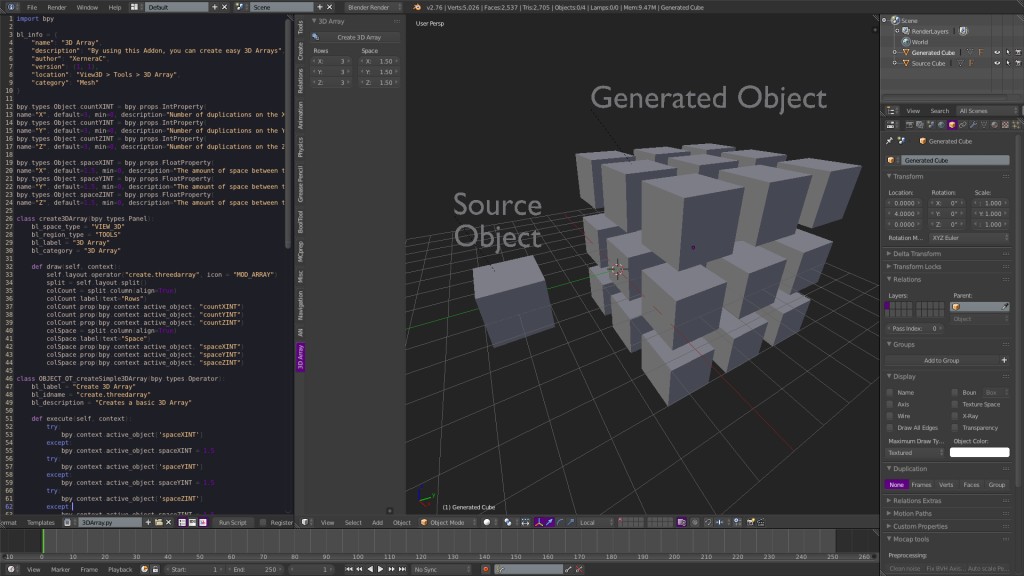Hide Source Cube with its eye toggle
Viewport: 1024px width, 576px height.
point(997,63)
